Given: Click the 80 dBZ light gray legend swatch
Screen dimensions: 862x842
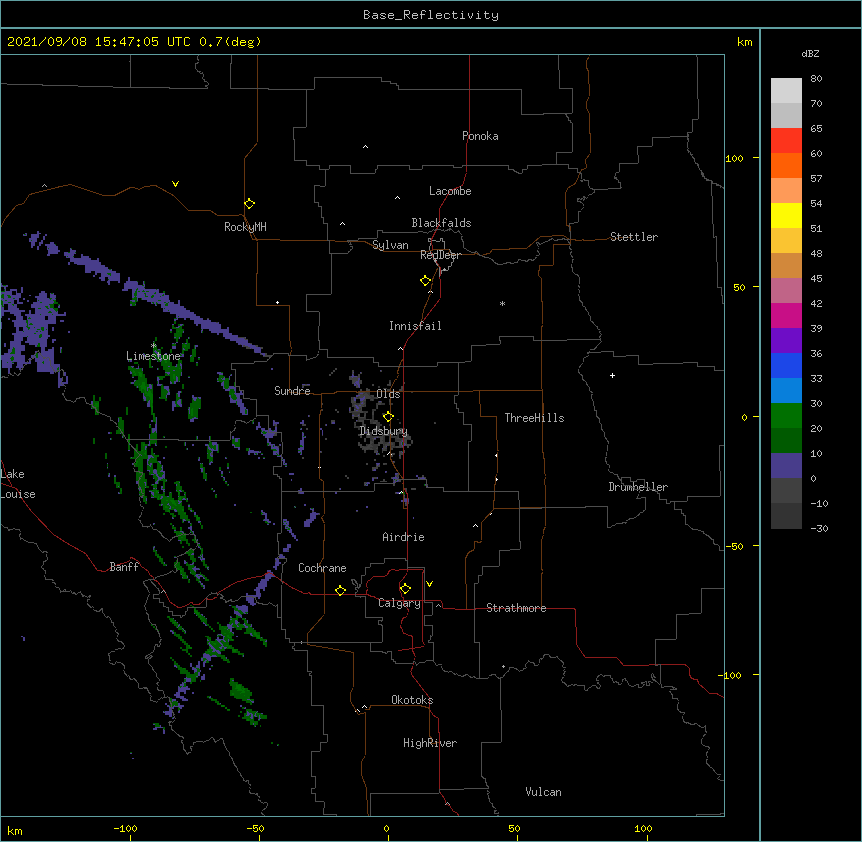Looking at the screenshot, I should [x=786, y=91].
